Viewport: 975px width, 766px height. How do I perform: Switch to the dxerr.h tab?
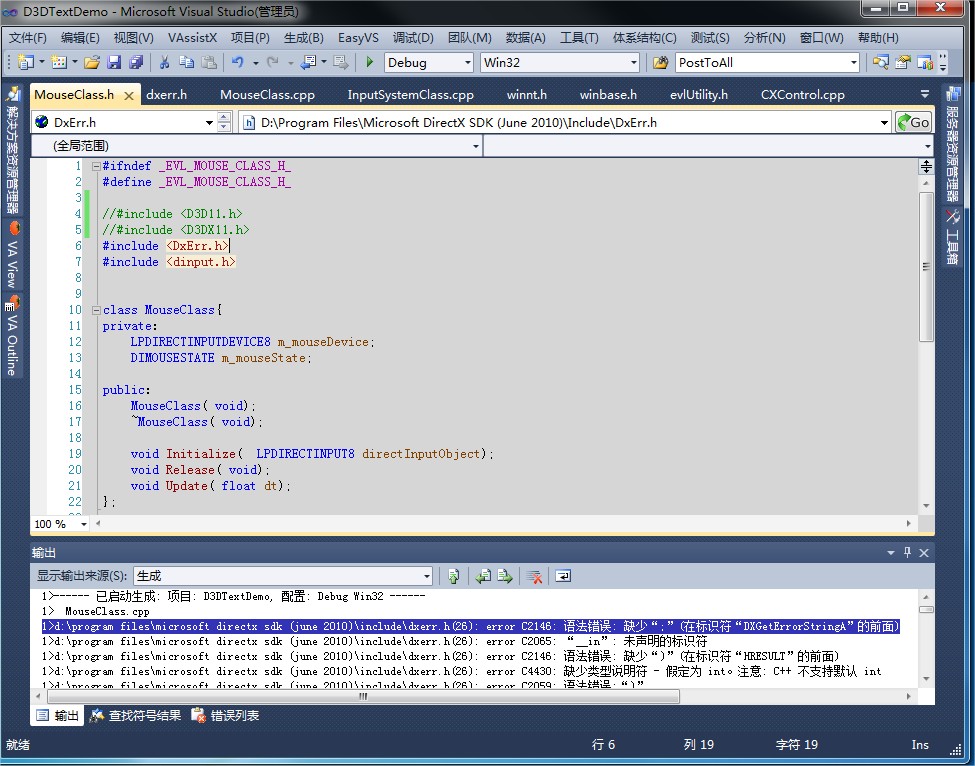[167, 95]
